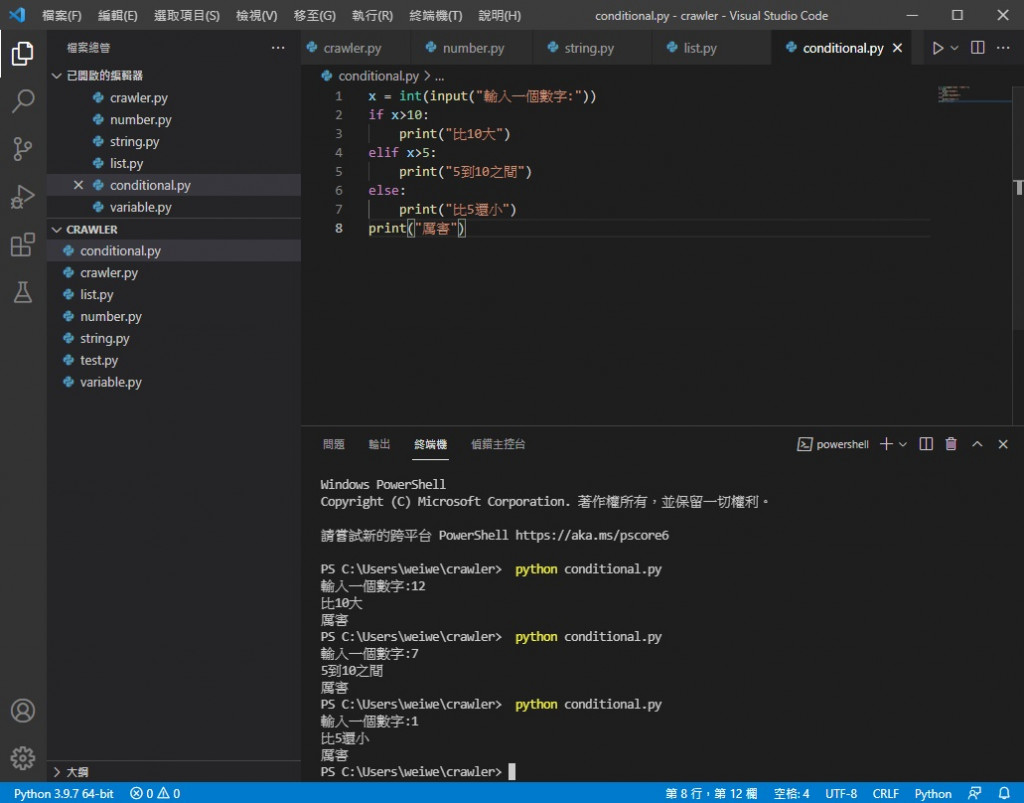Maximize the panel size with caret
Viewport: 1024px width, 803px height.
click(977, 444)
